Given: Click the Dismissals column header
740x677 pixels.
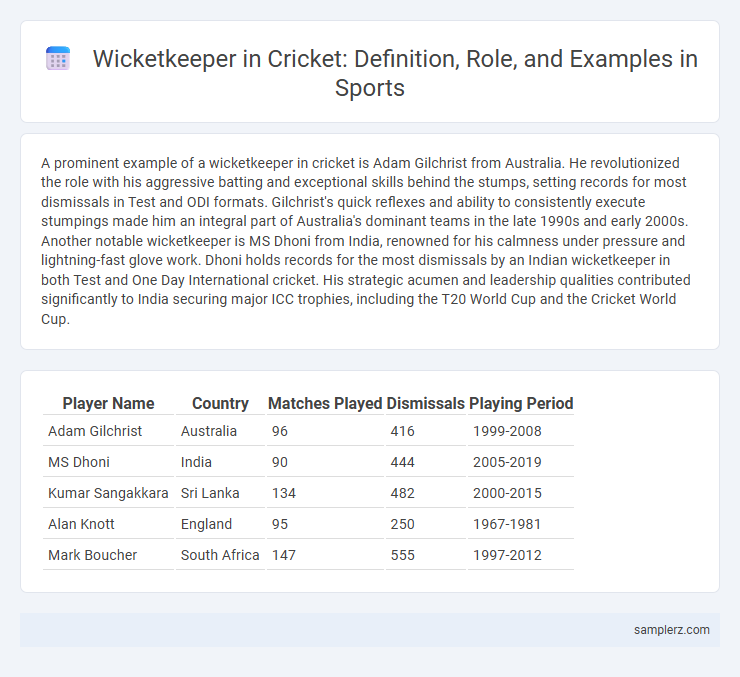Looking at the screenshot, I should [426, 403].
